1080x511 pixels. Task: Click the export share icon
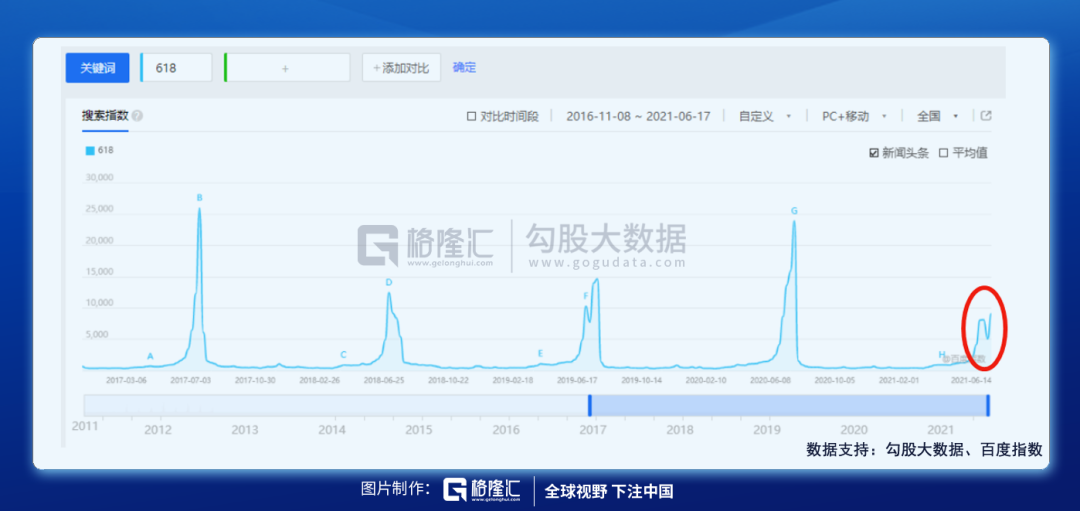pos(986,116)
